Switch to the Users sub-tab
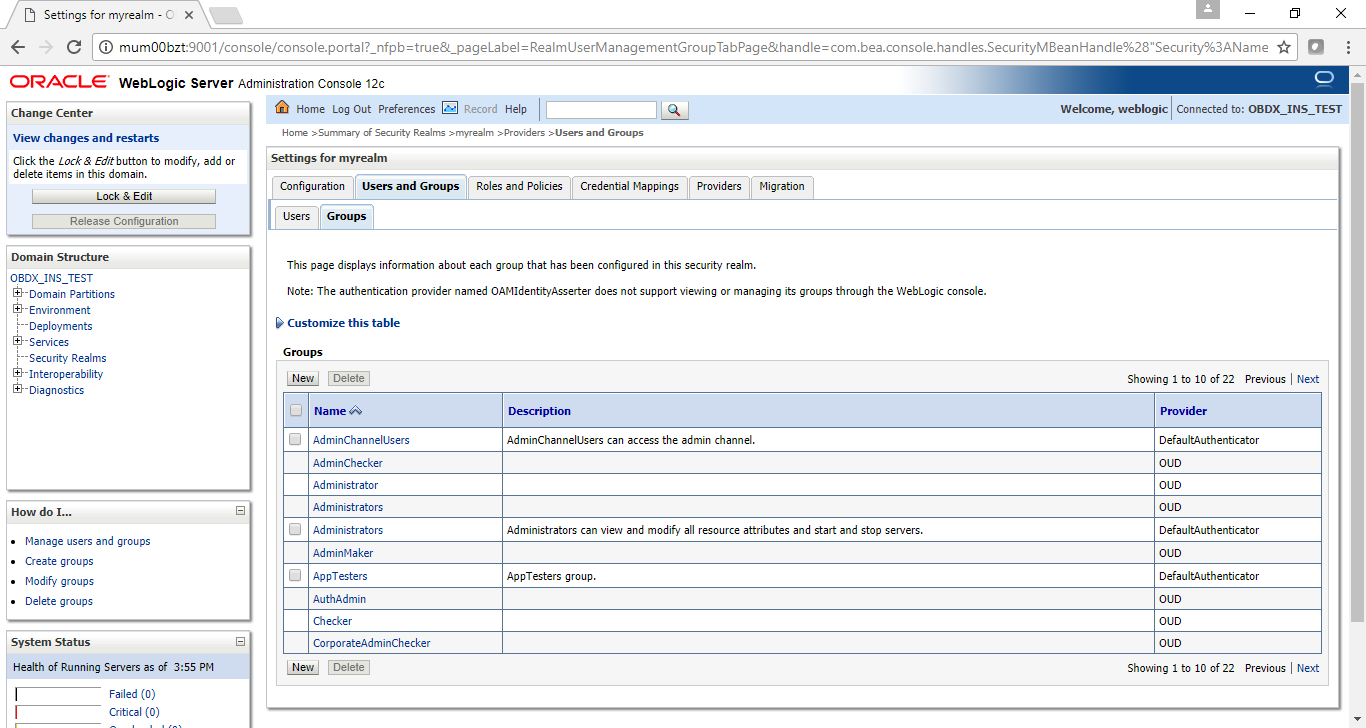 (296, 216)
